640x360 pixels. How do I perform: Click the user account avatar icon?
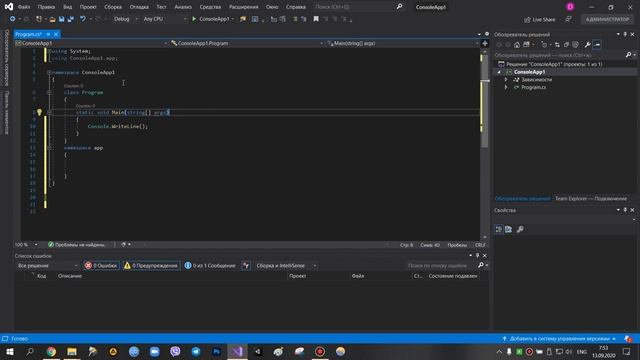click(x=570, y=7)
